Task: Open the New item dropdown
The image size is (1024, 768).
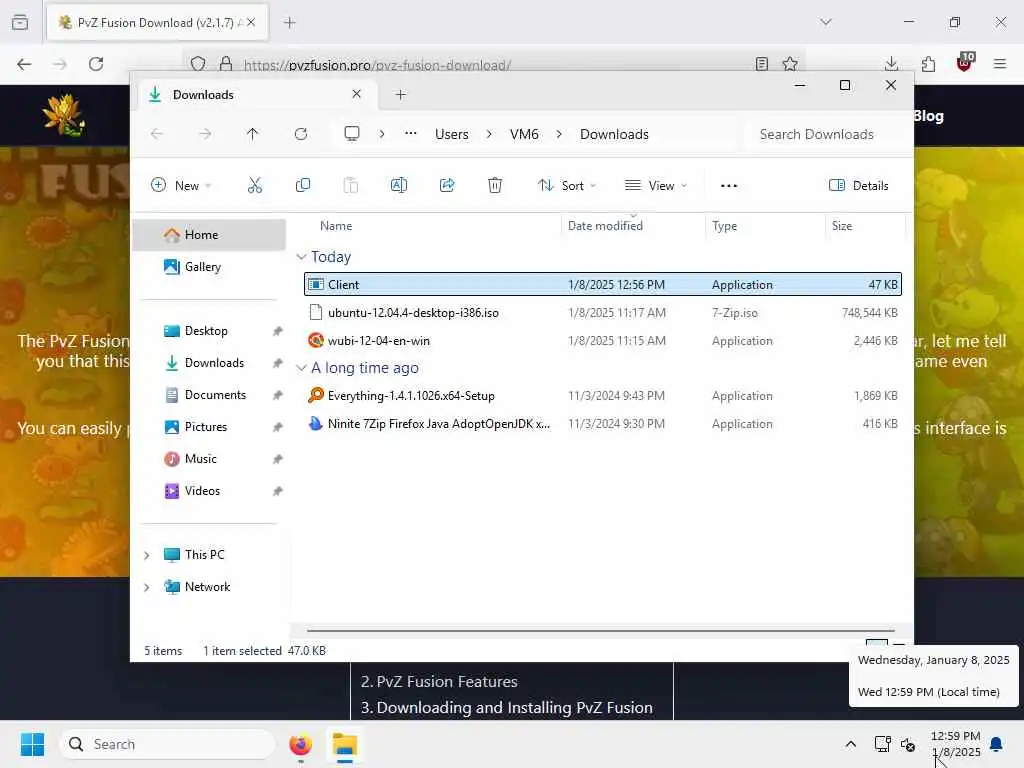Action: (181, 185)
